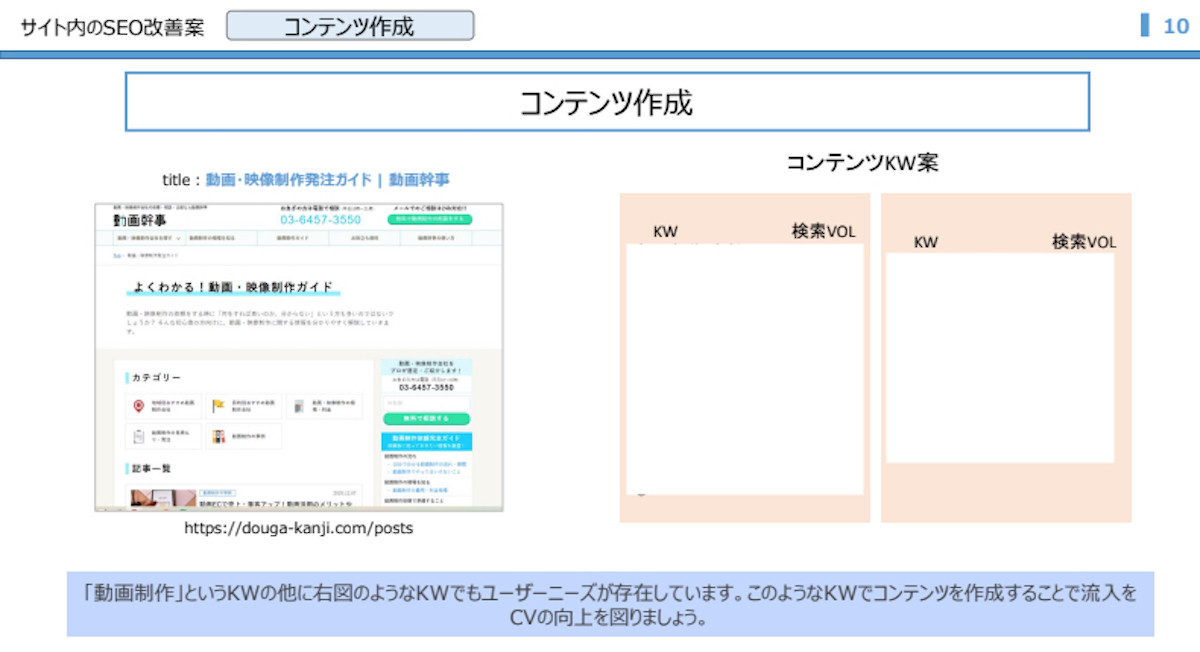Screen dimensions: 1200x652
Task: Click the 相場・料金 document category icon
Action: 302,407
